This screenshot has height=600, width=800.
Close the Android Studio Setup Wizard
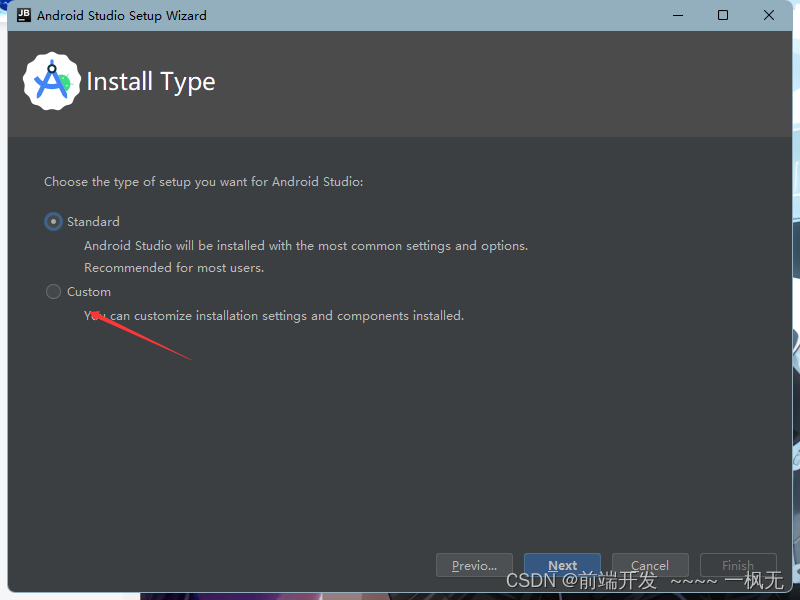pyautogui.click(x=768, y=15)
